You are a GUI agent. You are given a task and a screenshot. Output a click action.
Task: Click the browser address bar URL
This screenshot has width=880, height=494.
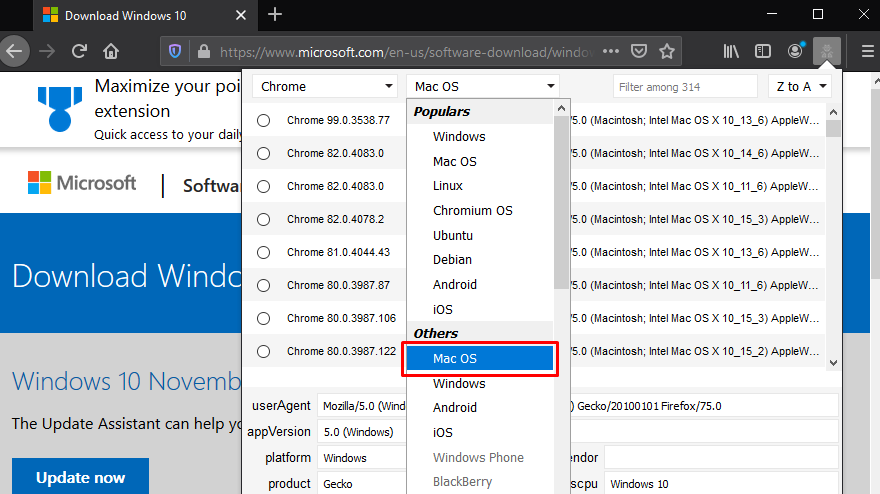point(407,52)
